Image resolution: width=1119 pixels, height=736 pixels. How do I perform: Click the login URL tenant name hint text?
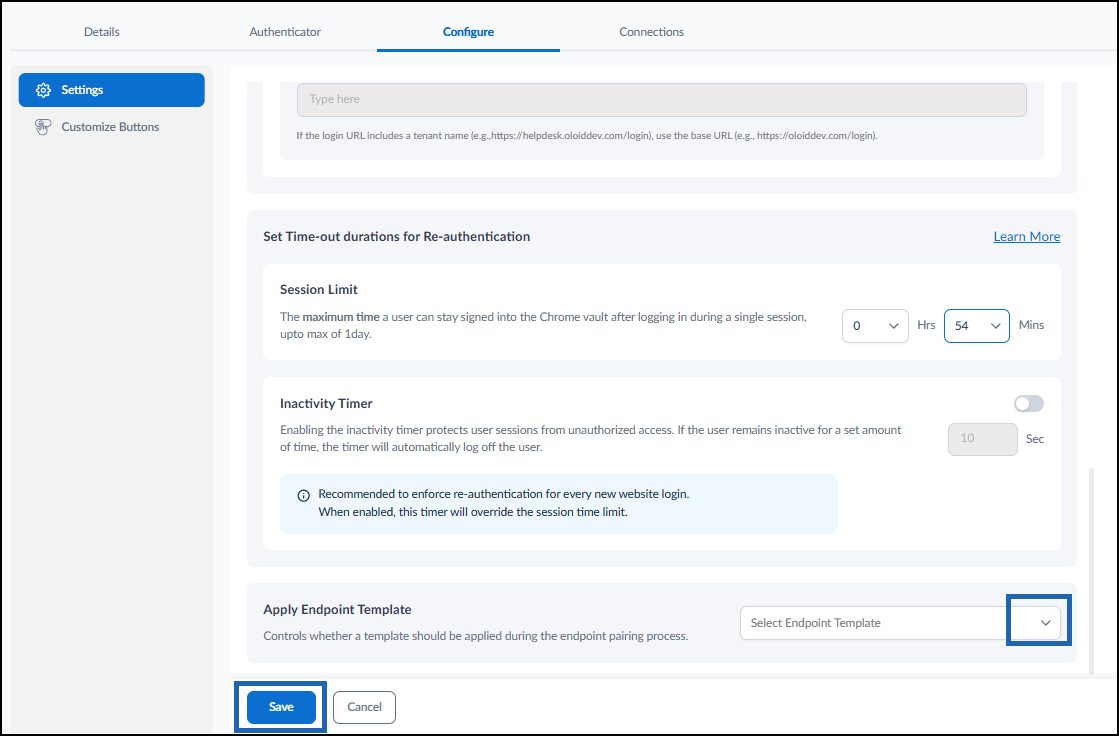(587, 136)
